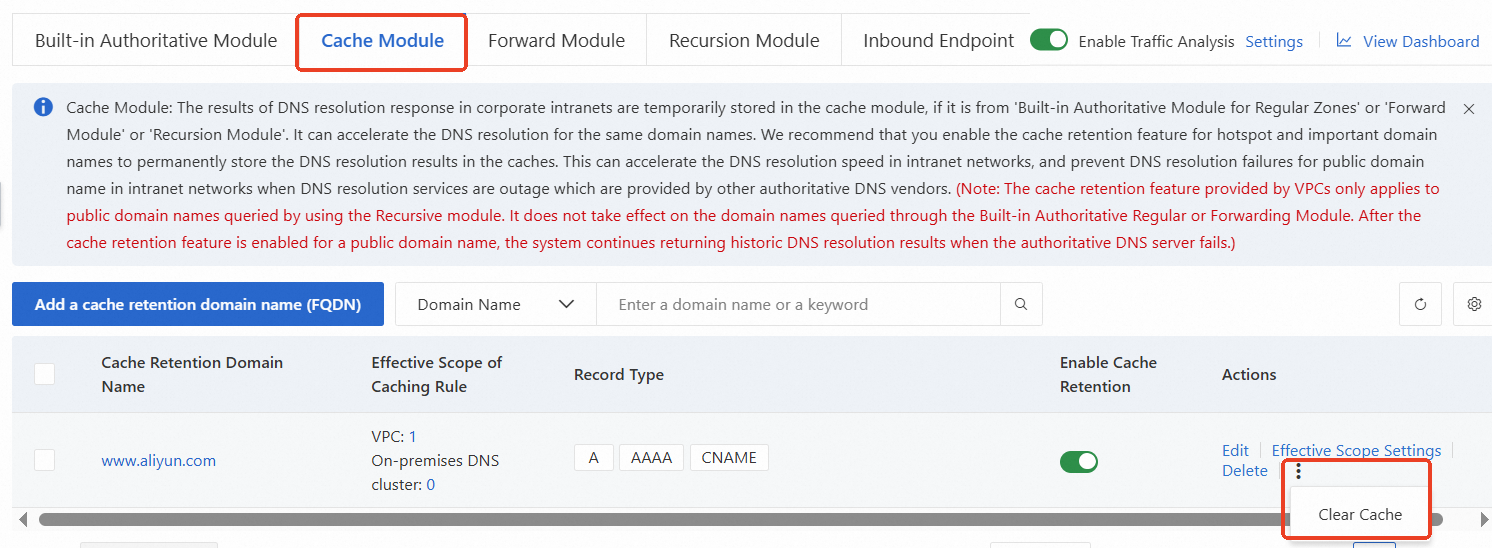
Task: Click scrollbar left arrow
Action: pos(23,519)
